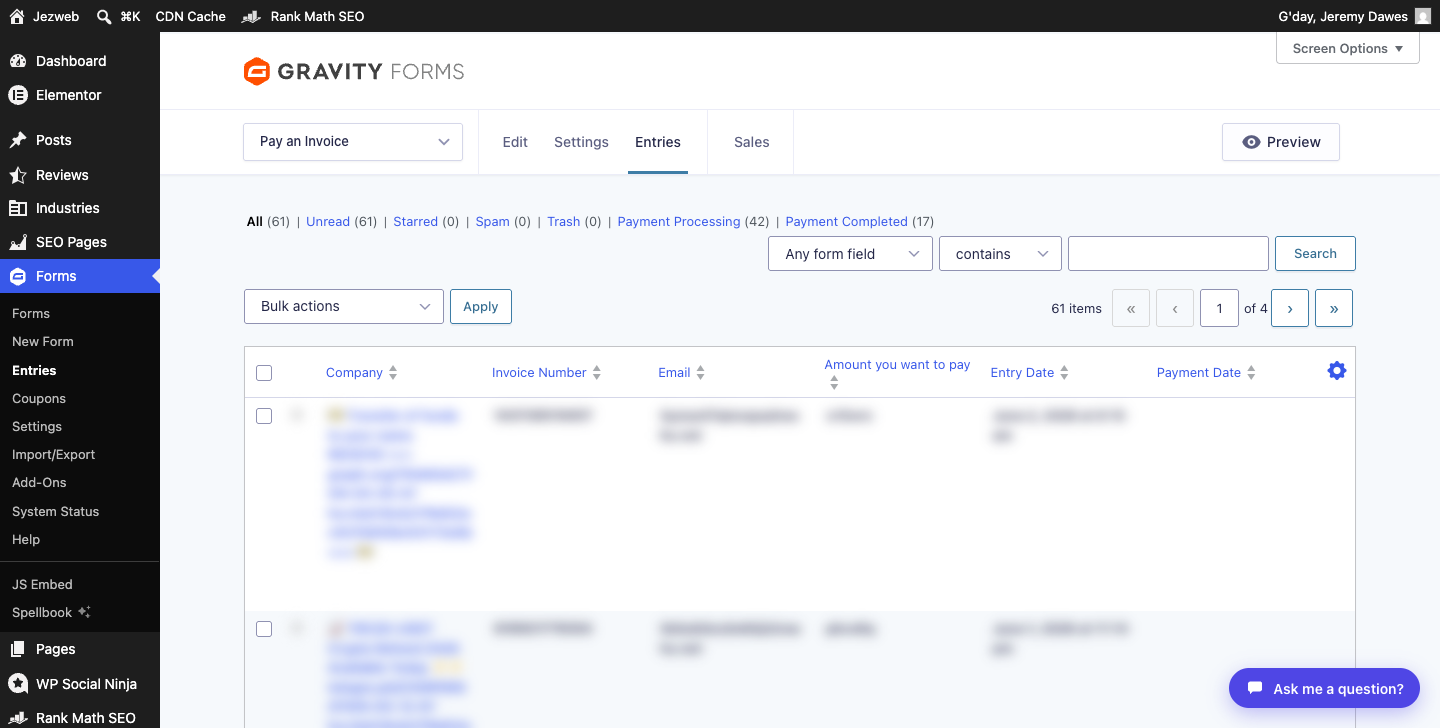Click the Forms Gravity icon in sidebar
The height and width of the screenshot is (728, 1440).
tap(18, 276)
